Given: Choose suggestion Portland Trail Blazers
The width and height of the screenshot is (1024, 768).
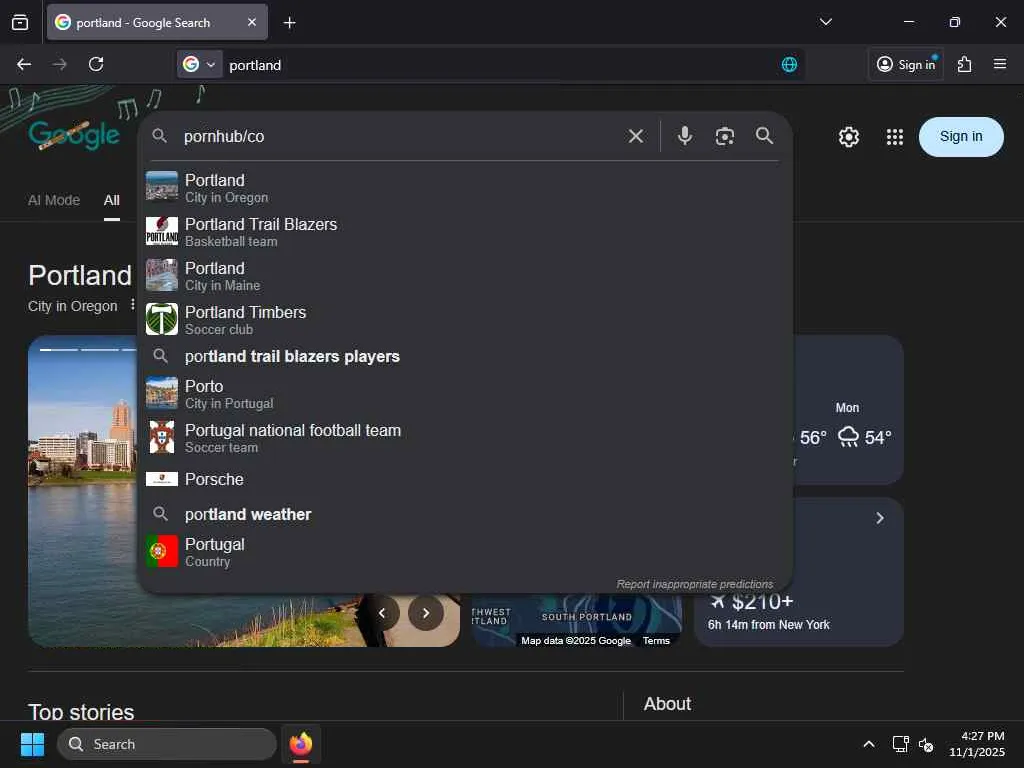Looking at the screenshot, I should tap(465, 232).
